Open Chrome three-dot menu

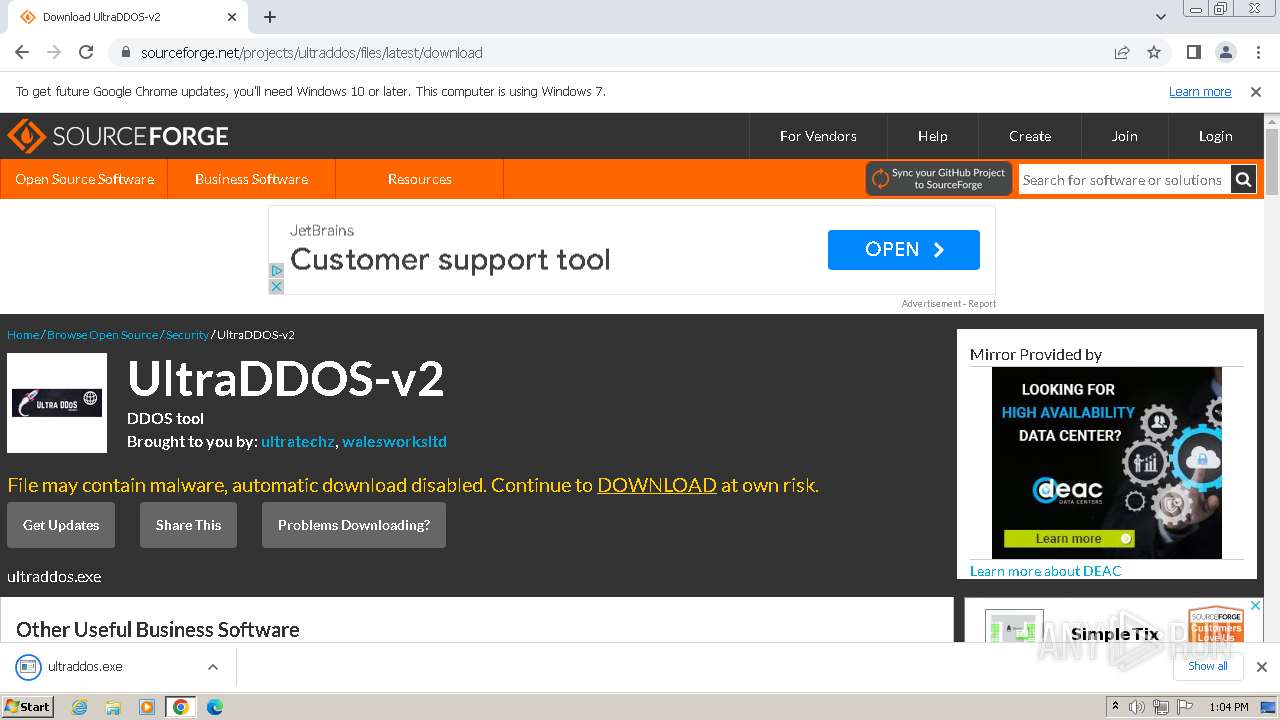point(1257,52)
